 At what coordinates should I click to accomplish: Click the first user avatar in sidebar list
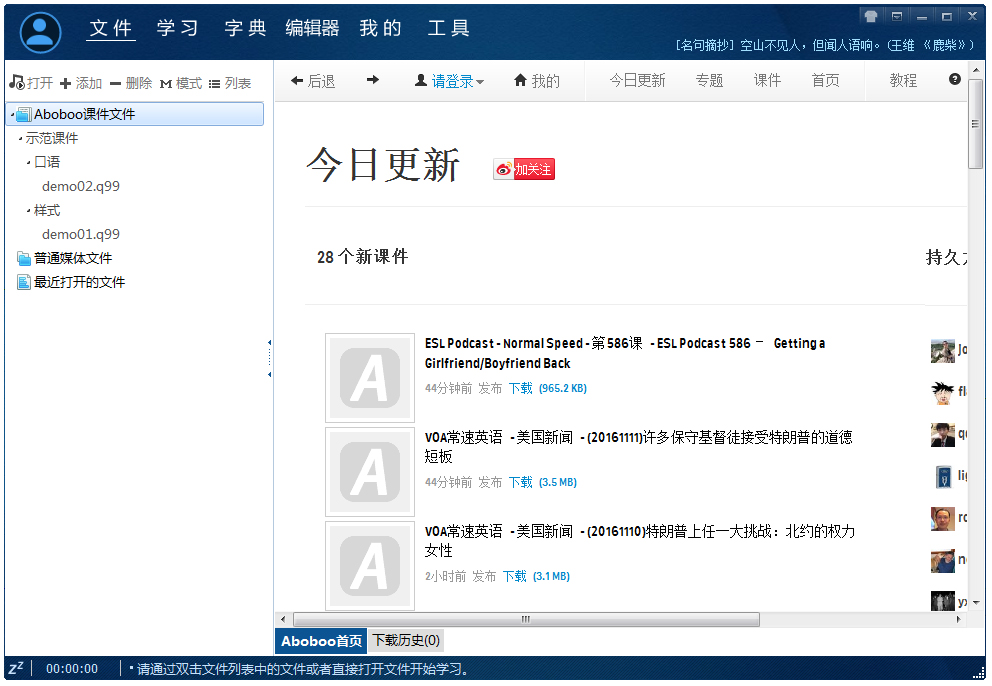[943, 351]
